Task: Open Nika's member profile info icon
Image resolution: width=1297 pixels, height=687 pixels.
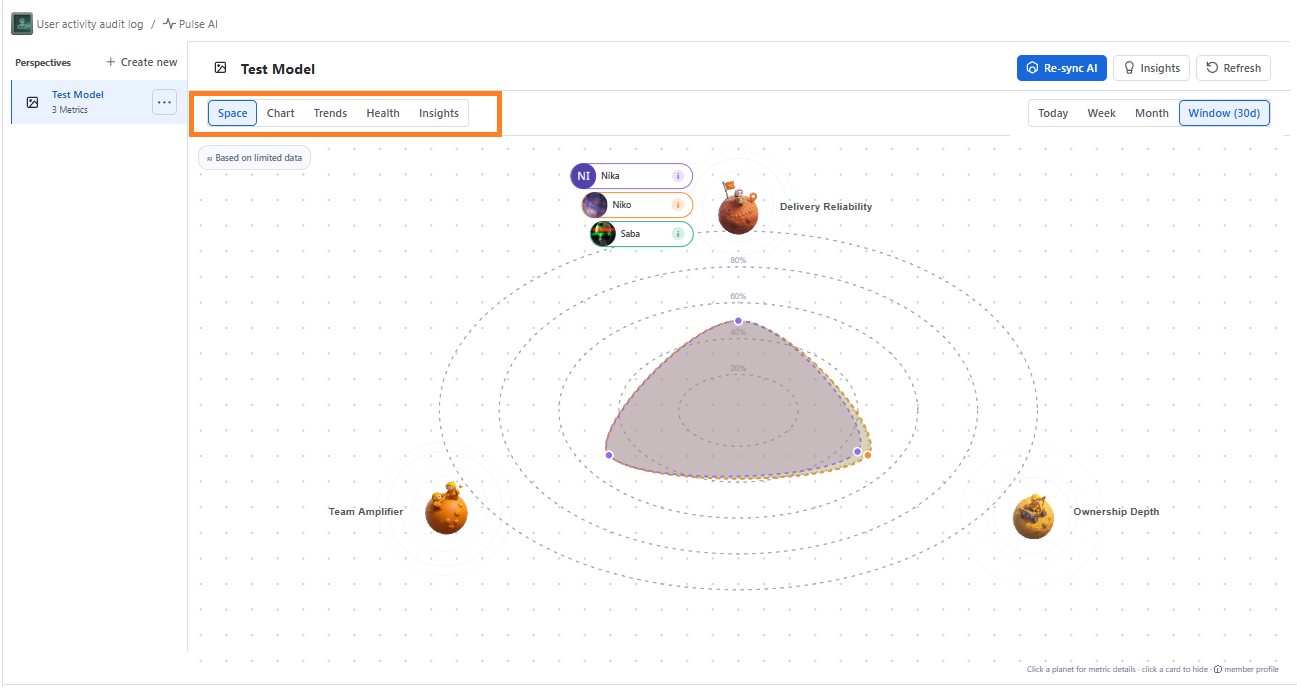Action: [677, 176]
